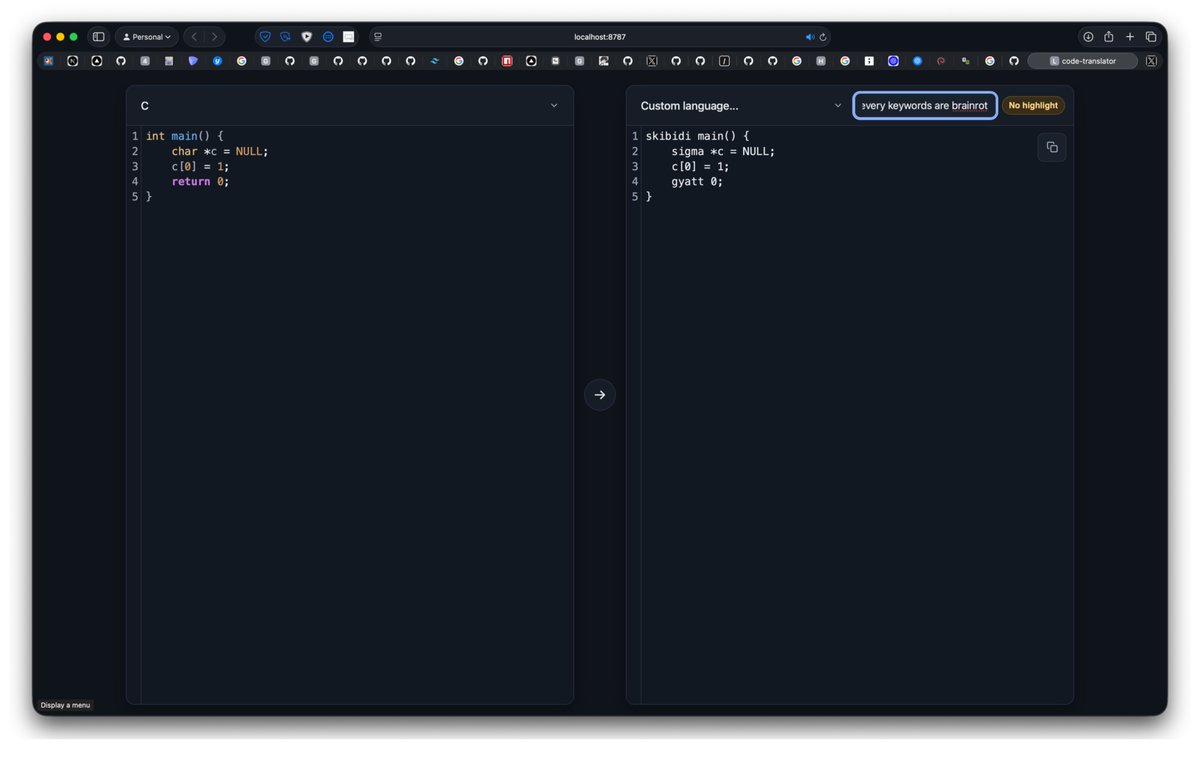This screenshot has width=1200, height=759.
Task: Toggle the No highlight badge
Action: [x=1033, y=106]
